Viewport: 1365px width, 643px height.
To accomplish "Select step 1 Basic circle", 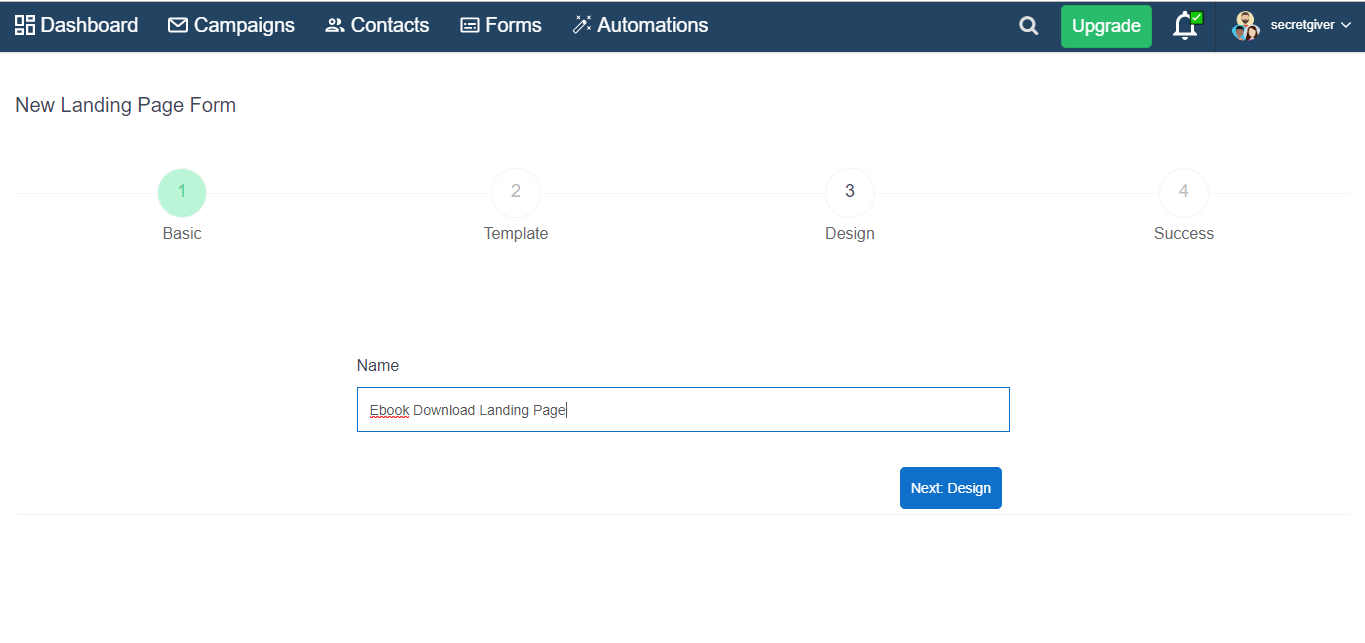I will (x=182, y=192).
